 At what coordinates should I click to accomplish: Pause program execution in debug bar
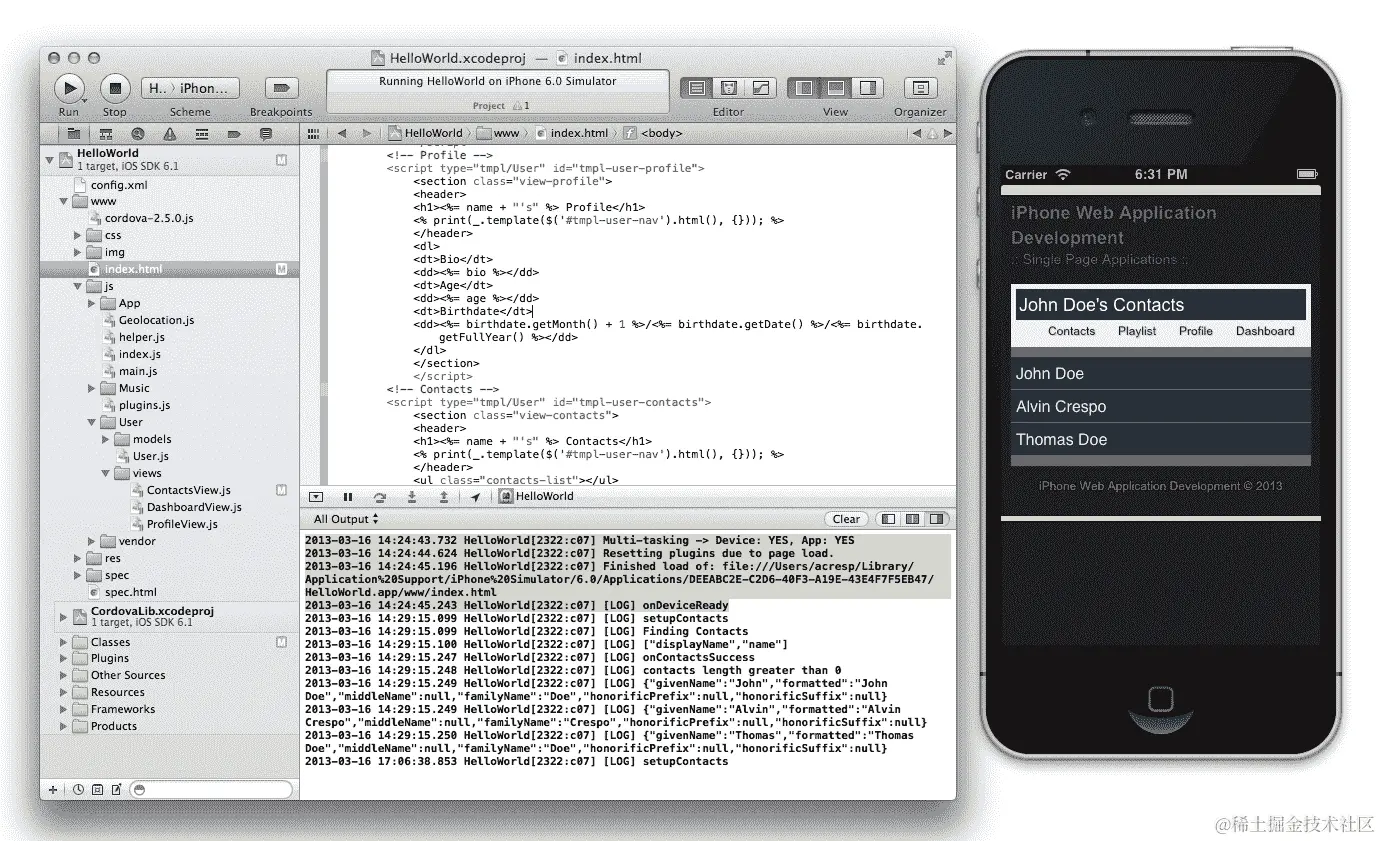coord(348,496)
